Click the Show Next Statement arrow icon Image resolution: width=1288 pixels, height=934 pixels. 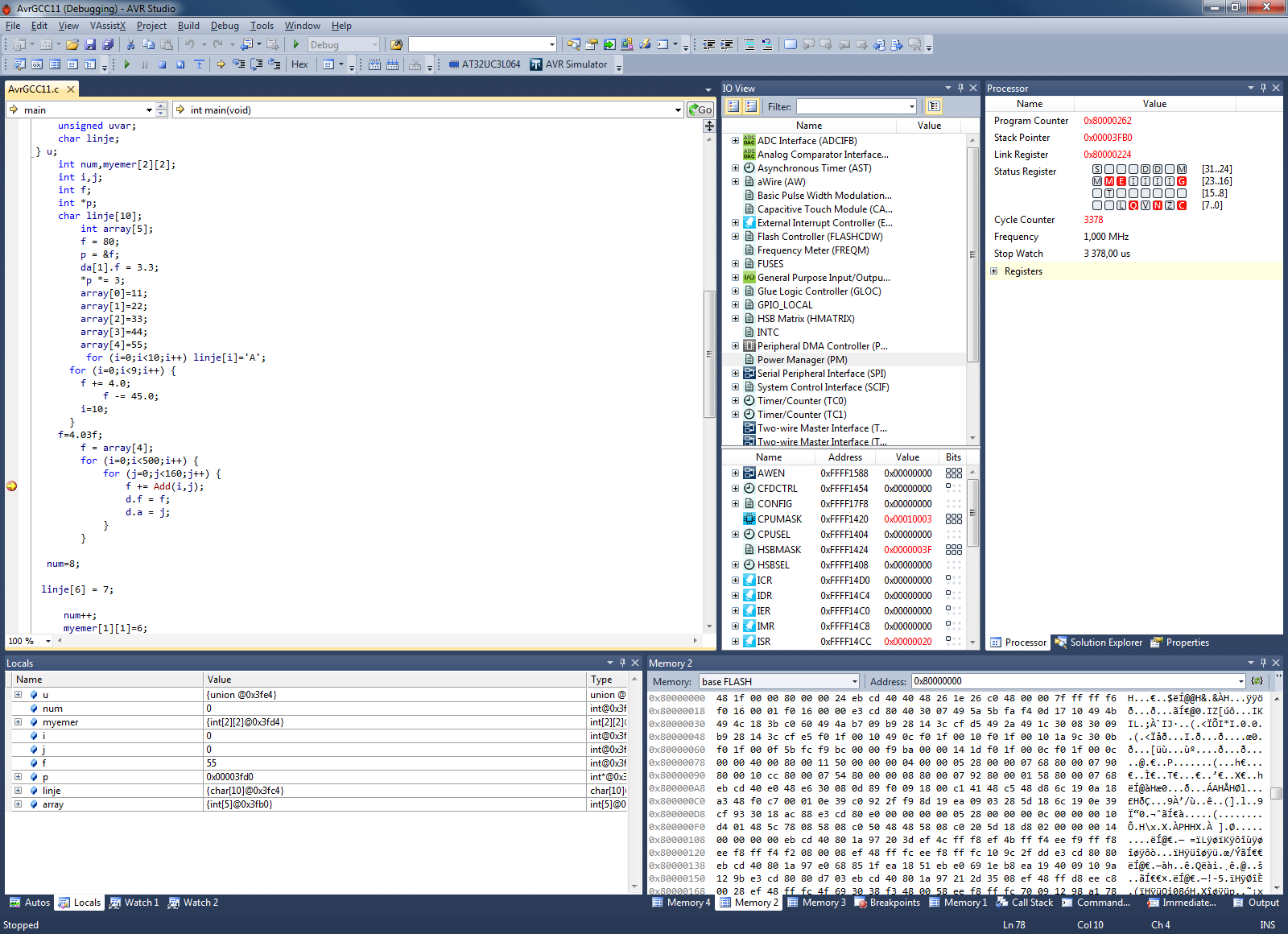pos(221,64)
